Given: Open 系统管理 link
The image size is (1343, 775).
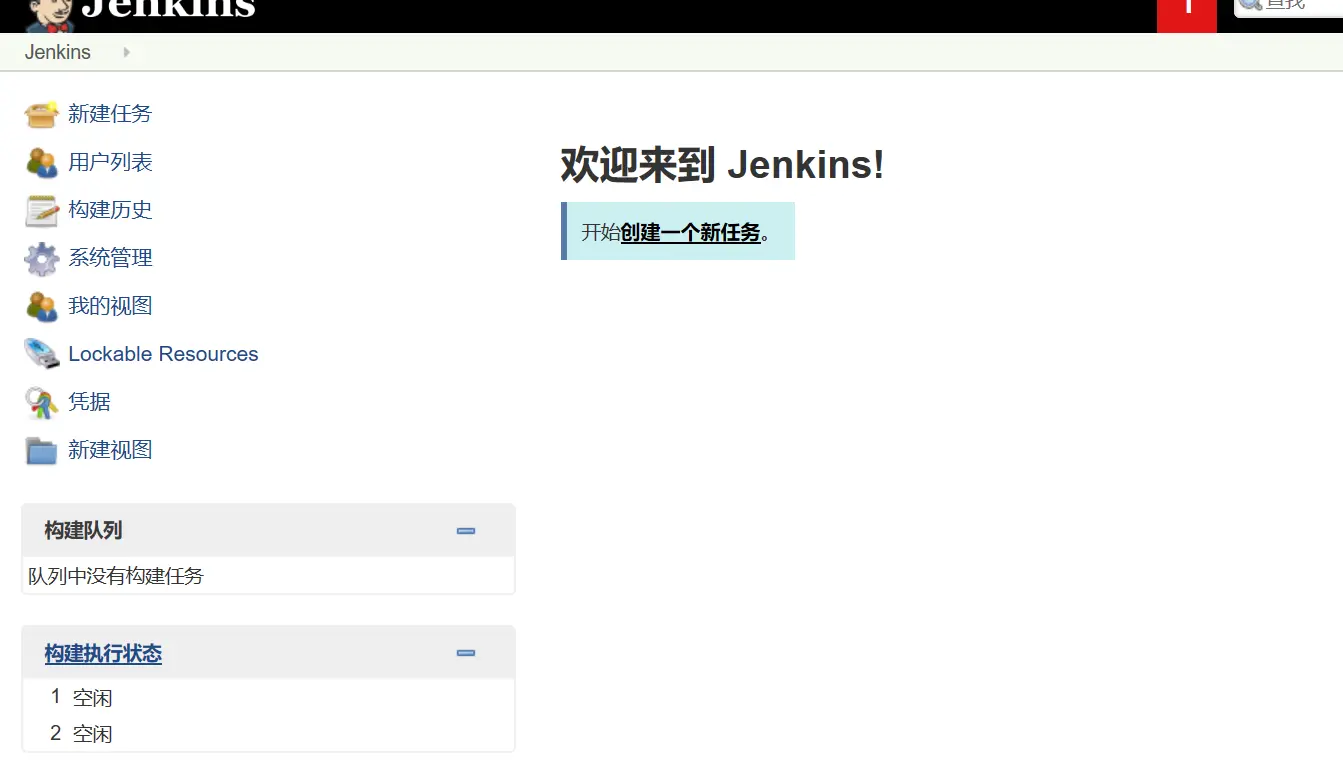Looking at the screenshot, I should click(x=110, y=258).
